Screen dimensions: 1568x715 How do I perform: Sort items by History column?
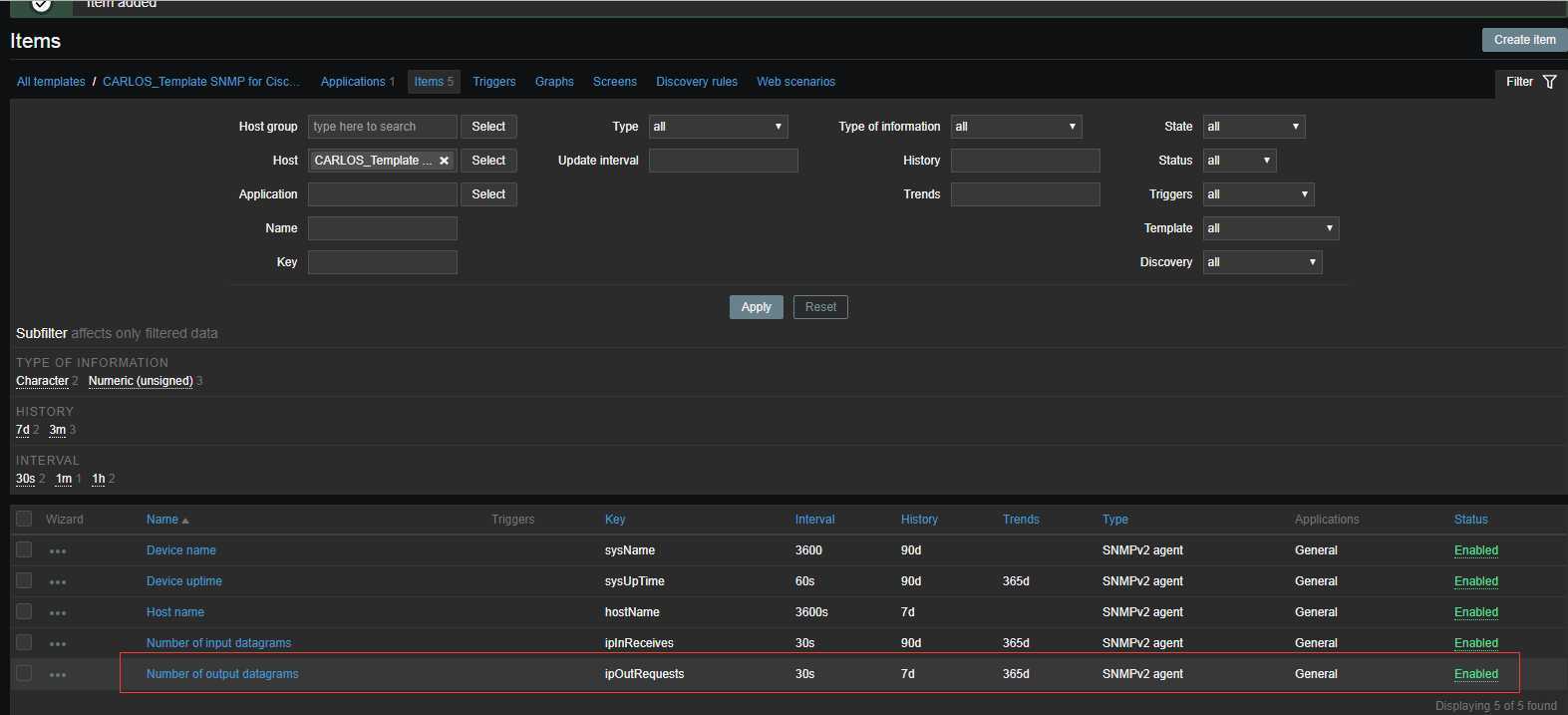coord(919,520)
